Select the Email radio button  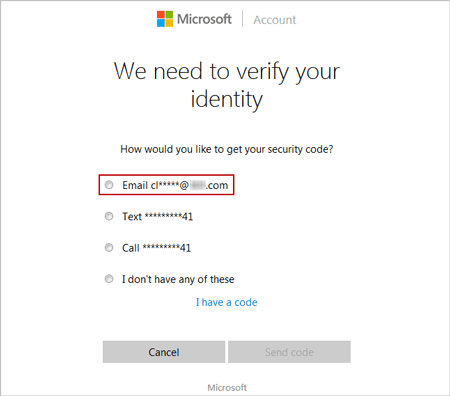(x=109, y=185)
